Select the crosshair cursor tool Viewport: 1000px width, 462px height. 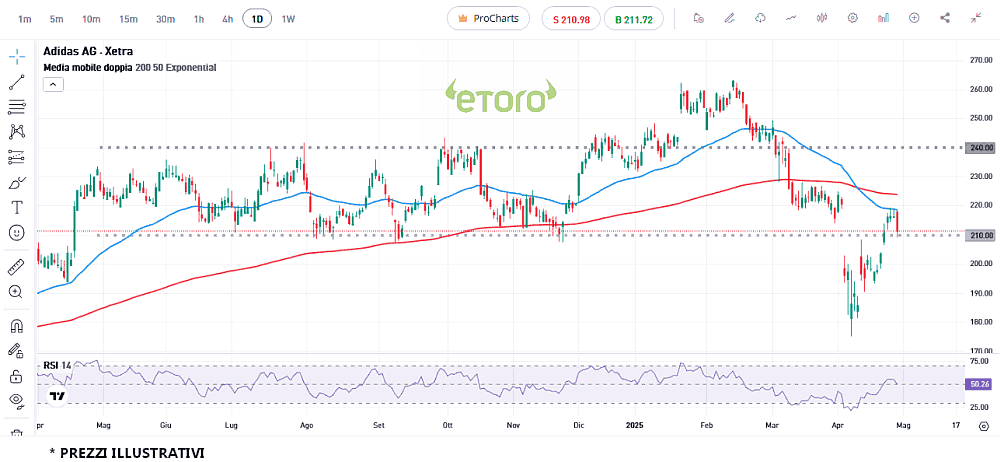click(x=17, y=56)
